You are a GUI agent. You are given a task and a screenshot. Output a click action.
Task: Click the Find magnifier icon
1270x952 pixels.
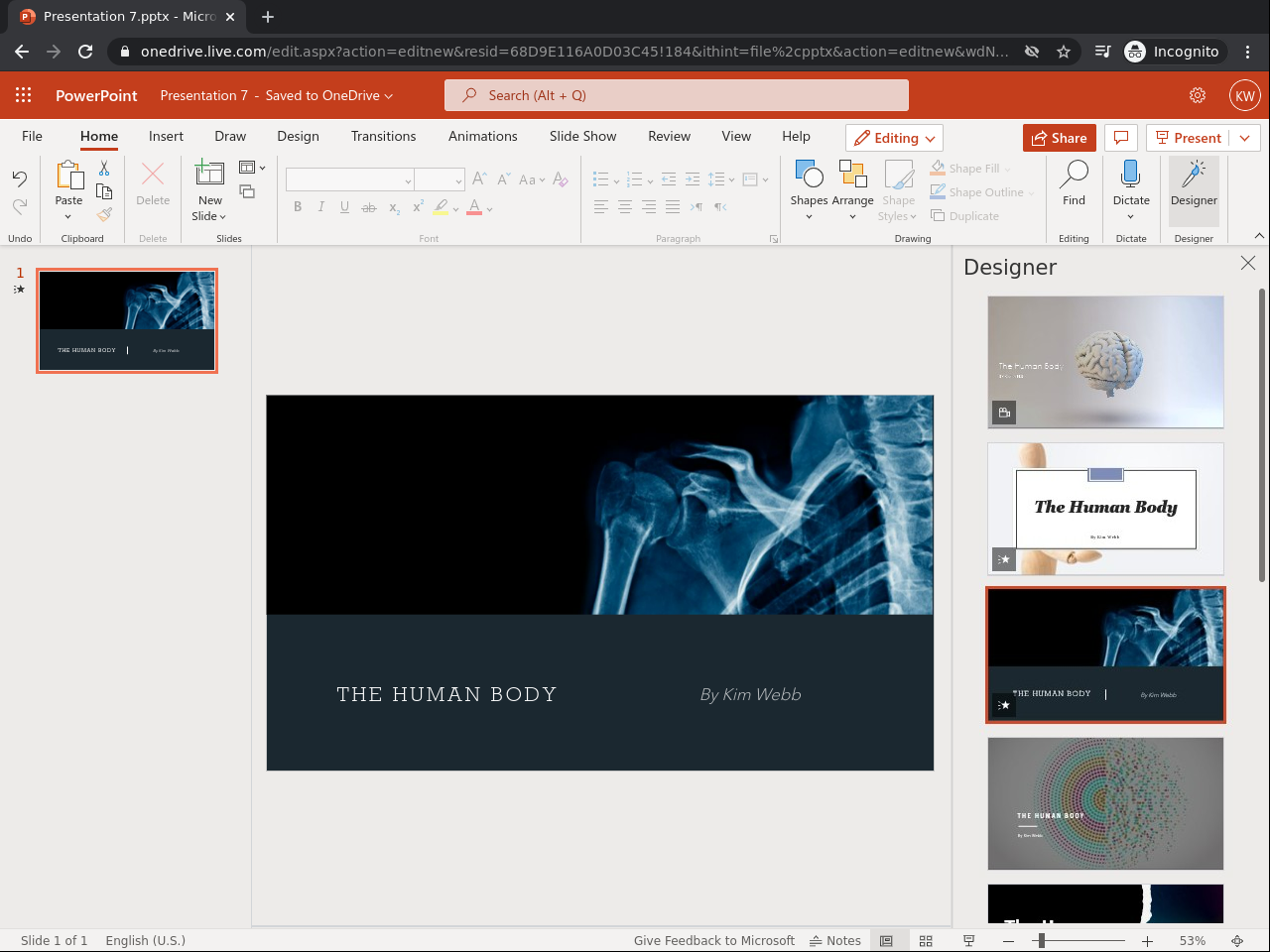point(1074,175)
